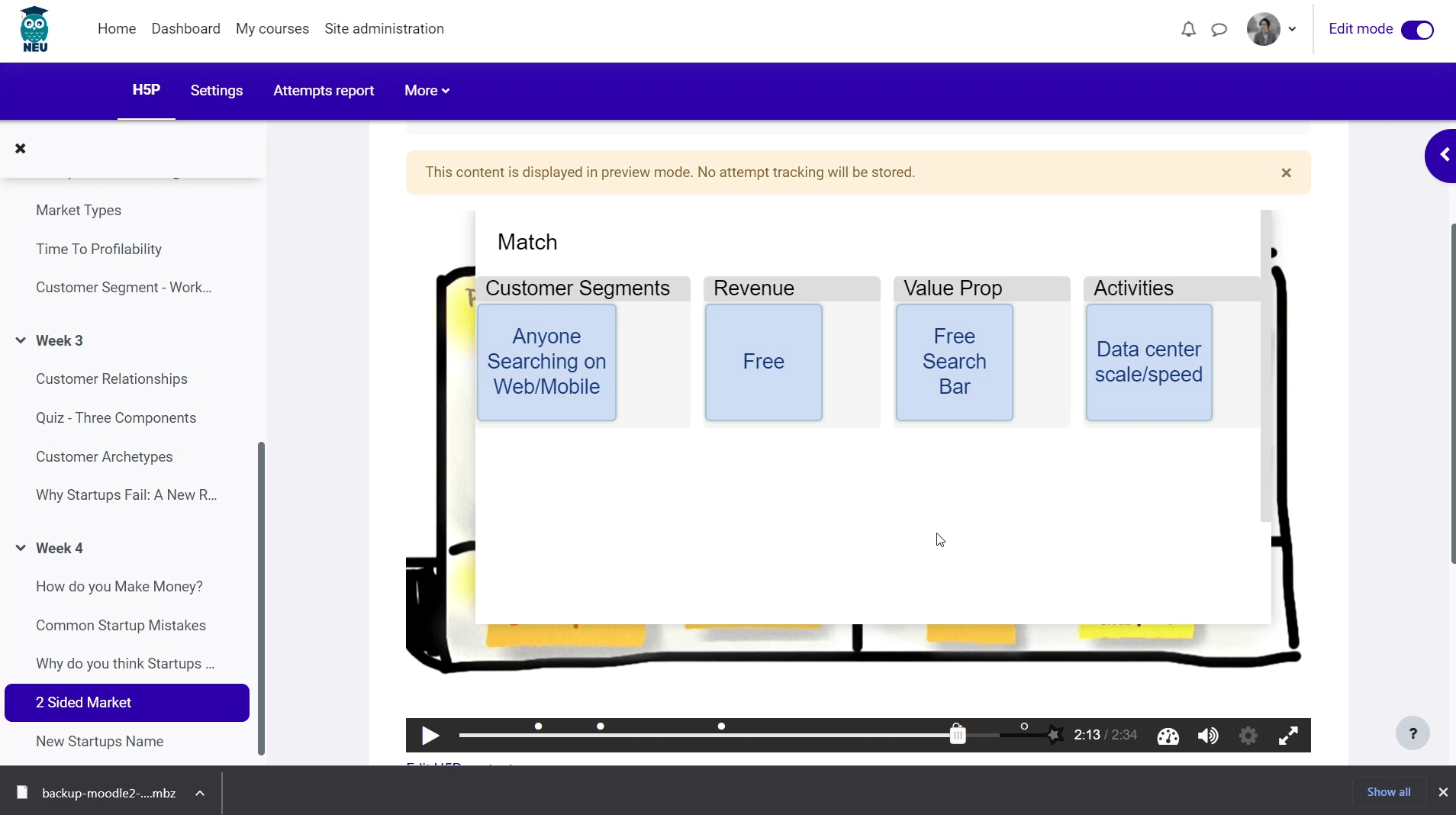1456x815 pixels.
Task: Collapse the Week 3 section
Action: coord(21,340)
